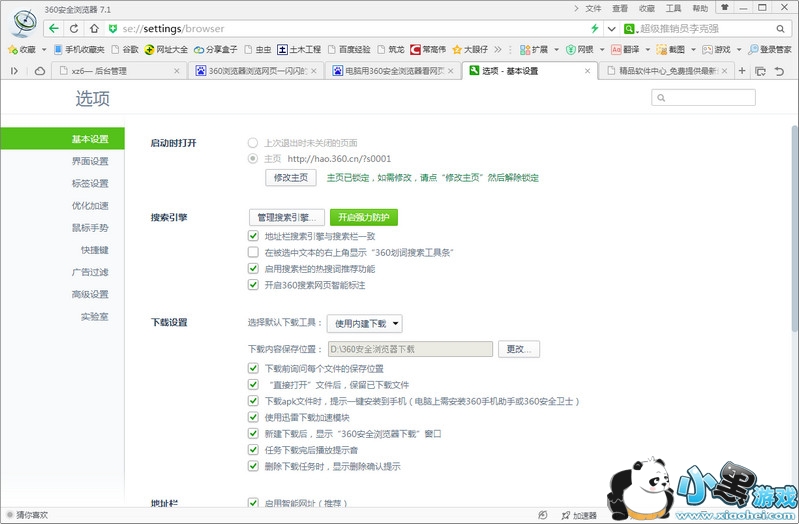The image size is (799, 524).
Task: Open dropdown arrow next to 截图
Action: [x=693, y=49]
